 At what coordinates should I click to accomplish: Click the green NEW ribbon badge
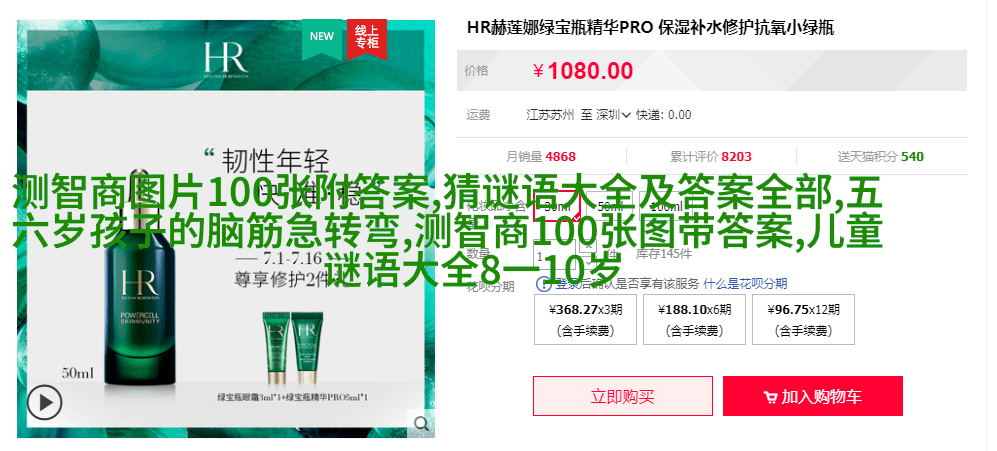[x=322, y=38]
